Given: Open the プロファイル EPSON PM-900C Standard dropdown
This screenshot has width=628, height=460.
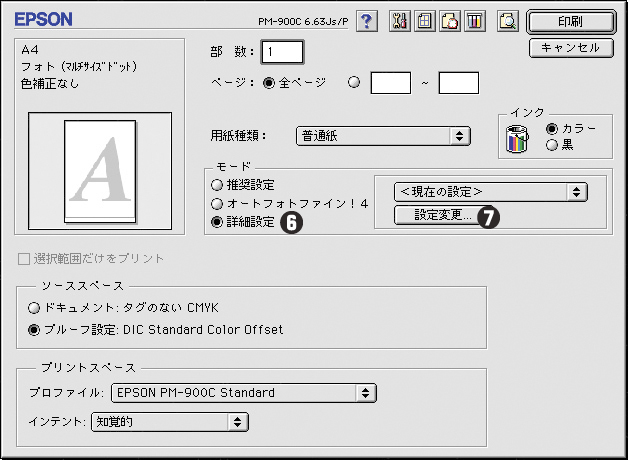Looking at the screenshot, I should pos(244,393).
